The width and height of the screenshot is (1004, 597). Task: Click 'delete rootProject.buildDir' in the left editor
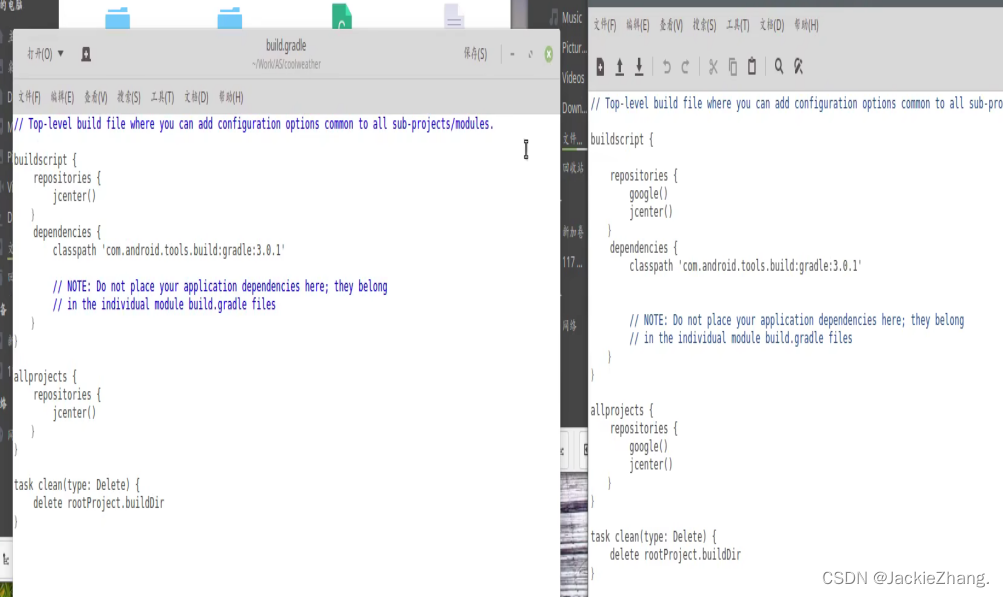click(x=99, y=503)
